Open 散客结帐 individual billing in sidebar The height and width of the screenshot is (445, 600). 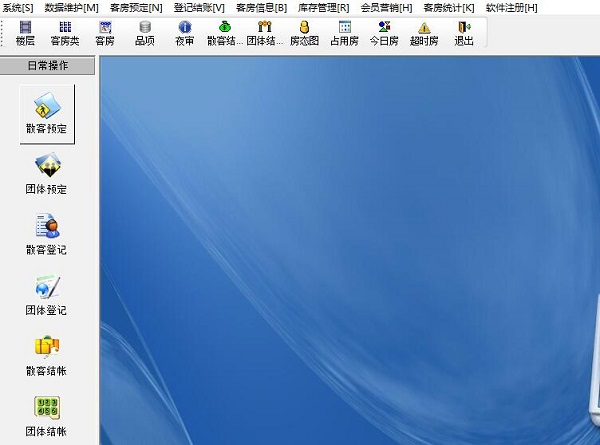pyautogui.click(x=47, y=355)
